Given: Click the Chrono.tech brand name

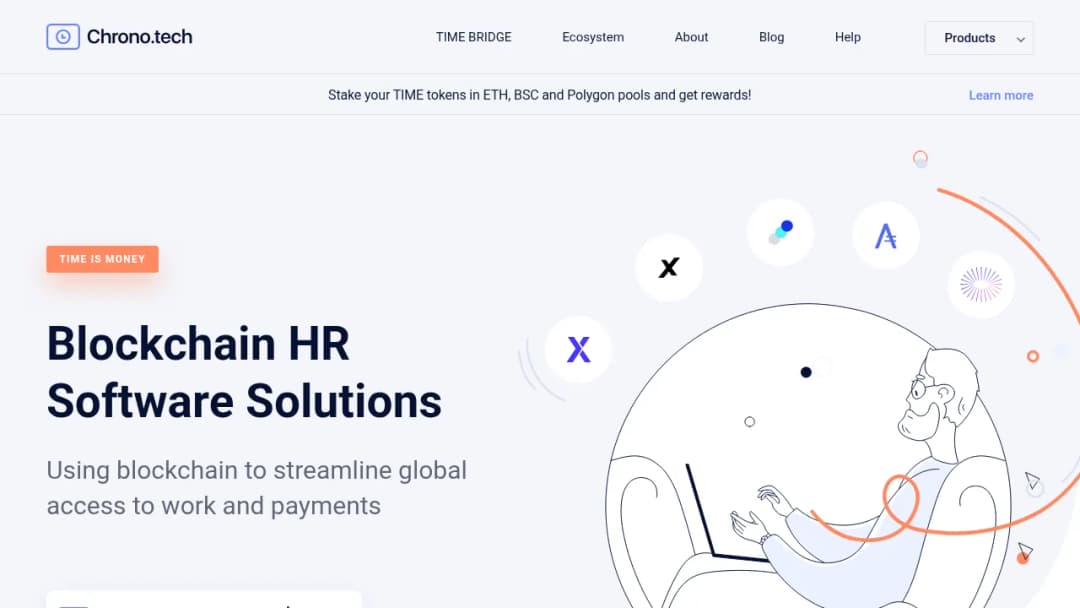Looking at the screenshot, I should (140, 37).
